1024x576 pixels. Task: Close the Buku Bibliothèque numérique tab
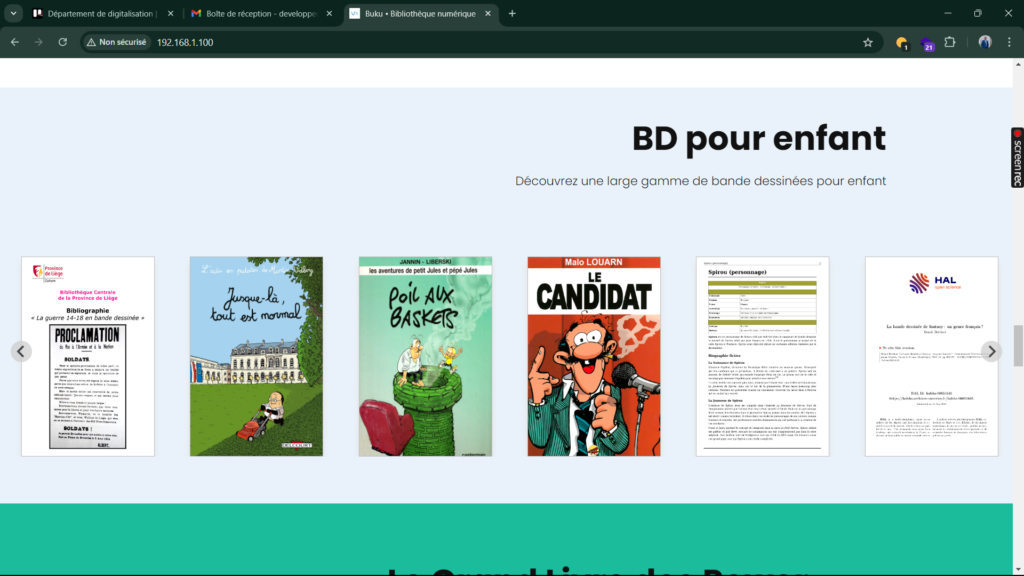click(x=488, y=13)
